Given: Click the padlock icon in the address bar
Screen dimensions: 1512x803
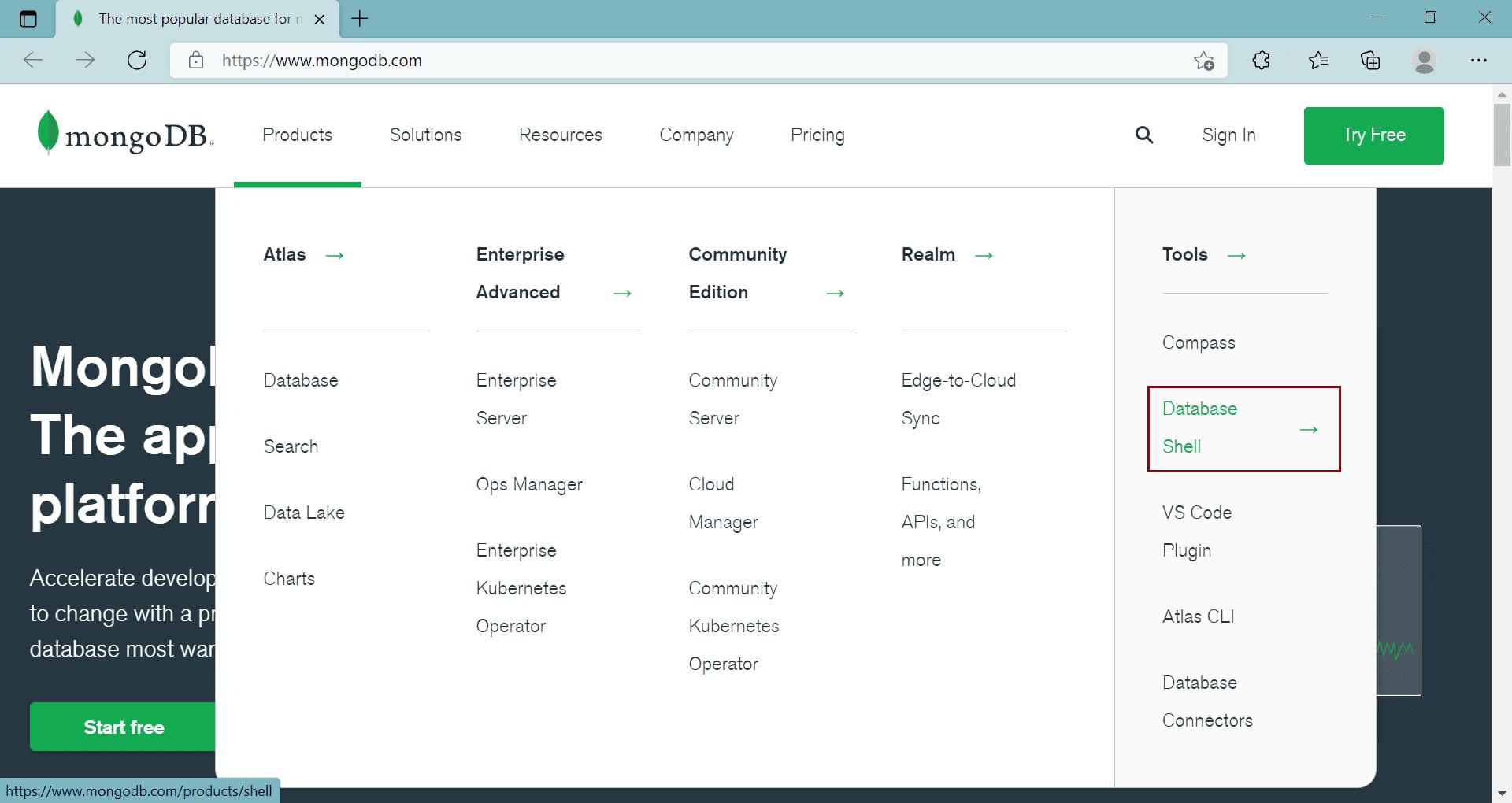Looking at the screenshot, I should coord(195,60).
